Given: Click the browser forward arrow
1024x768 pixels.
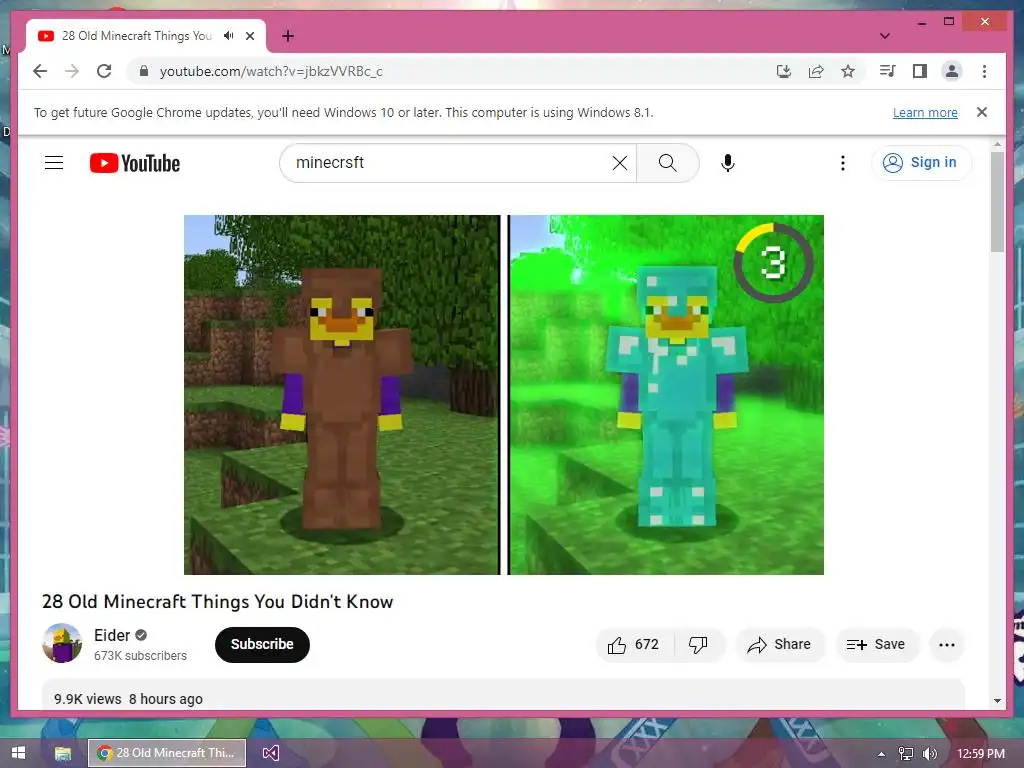Looking at the screenshot, I should [72, 71].
